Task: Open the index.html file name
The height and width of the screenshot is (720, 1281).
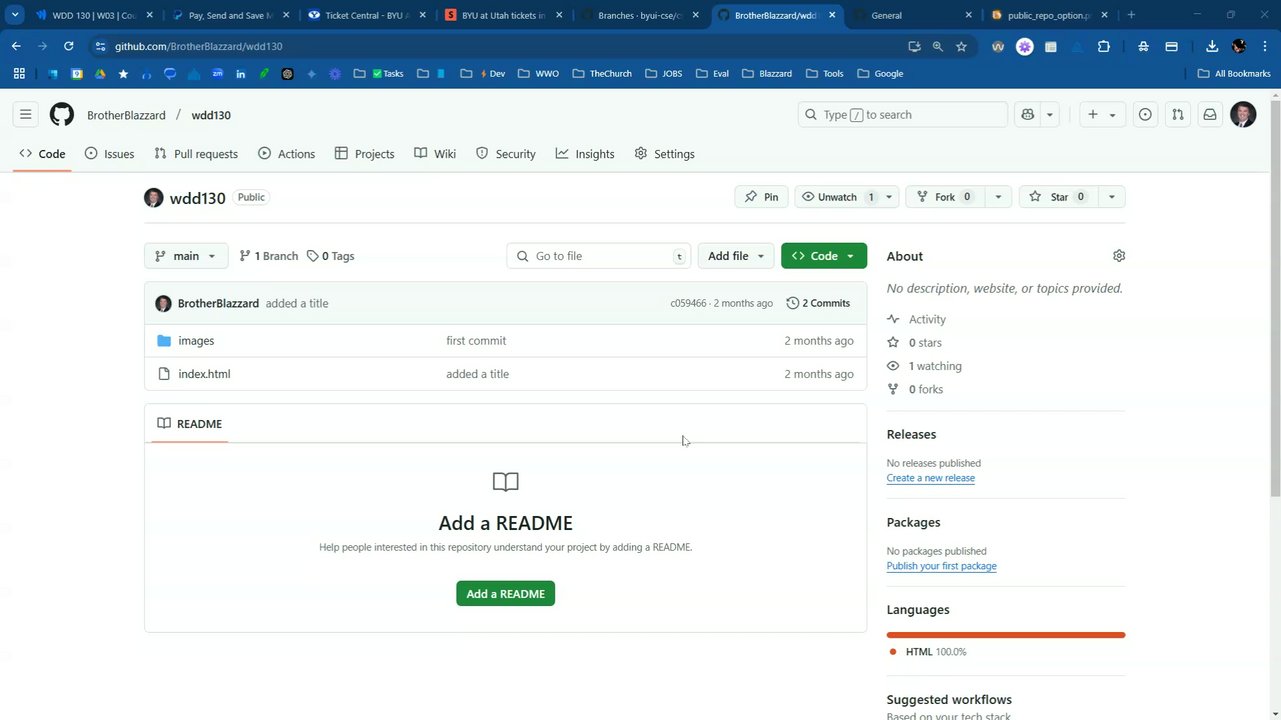Action: [x=204, y=374]
